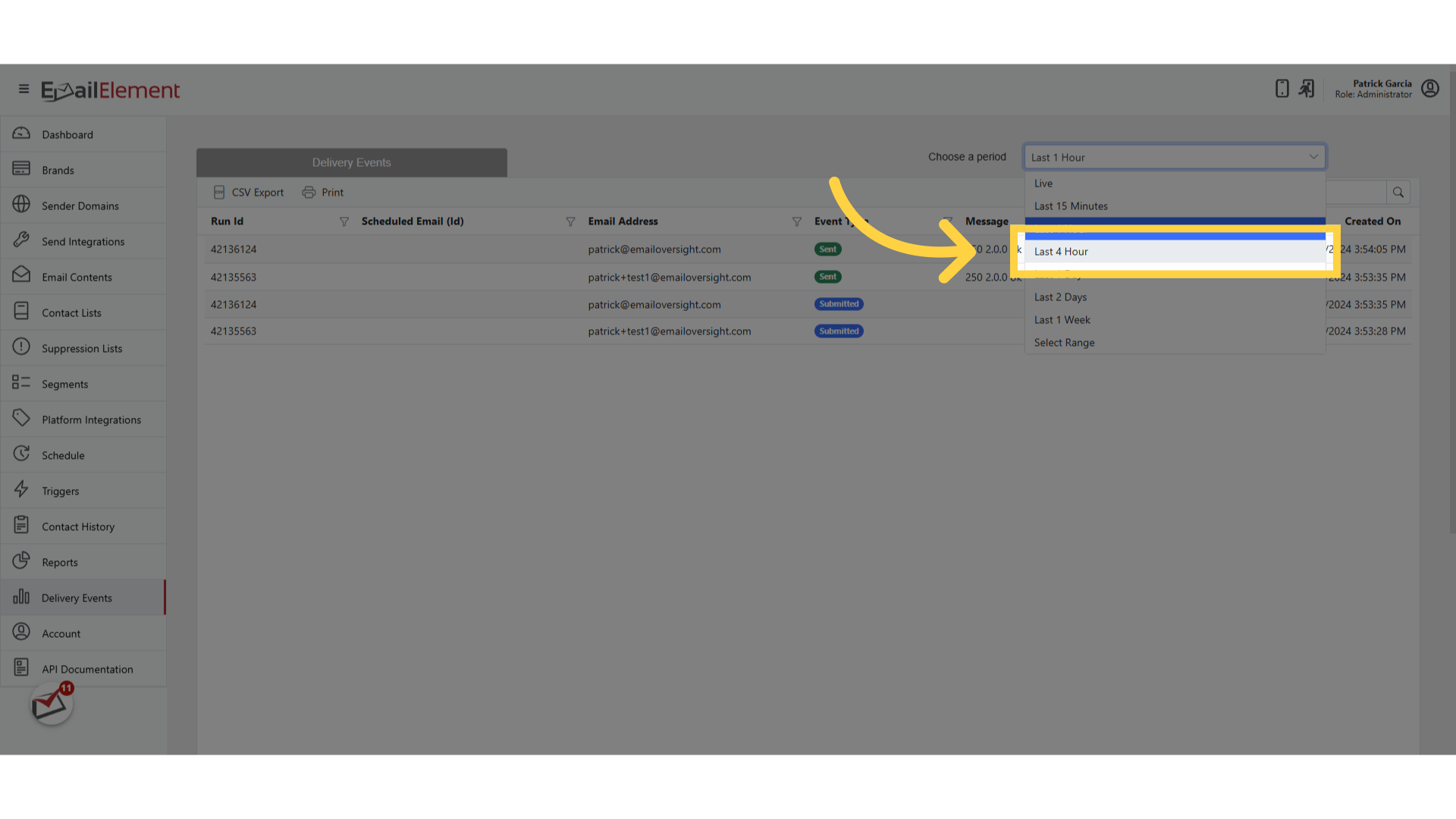The image size is (1456, 819).
Task: Click the page vertical scrollbar
Action: pyautogui.click(x=1451, y=303)
